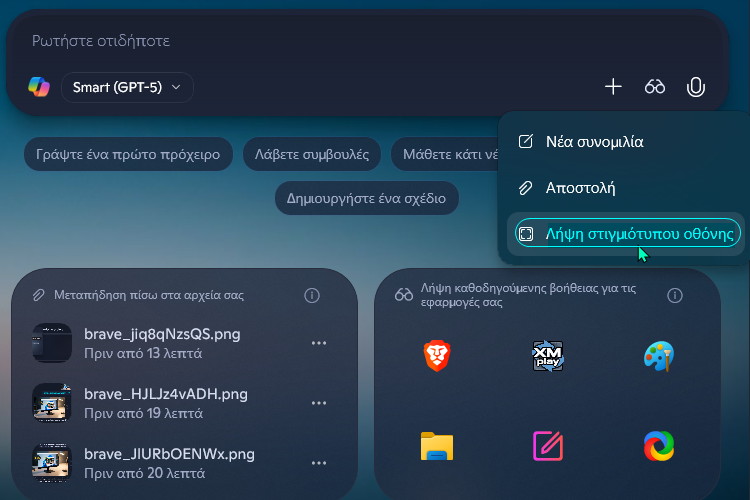Select the Paint palette app icon
Screen dimensions: 750x500
(659, 355)
